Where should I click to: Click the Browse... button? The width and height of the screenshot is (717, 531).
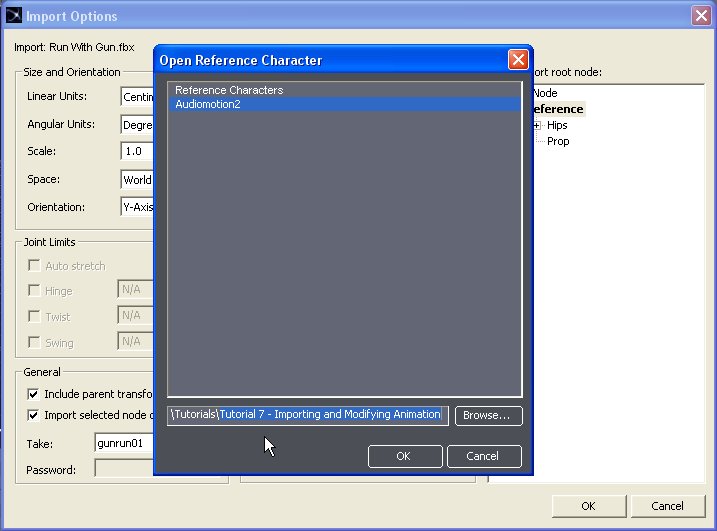[x=488, y=415]
